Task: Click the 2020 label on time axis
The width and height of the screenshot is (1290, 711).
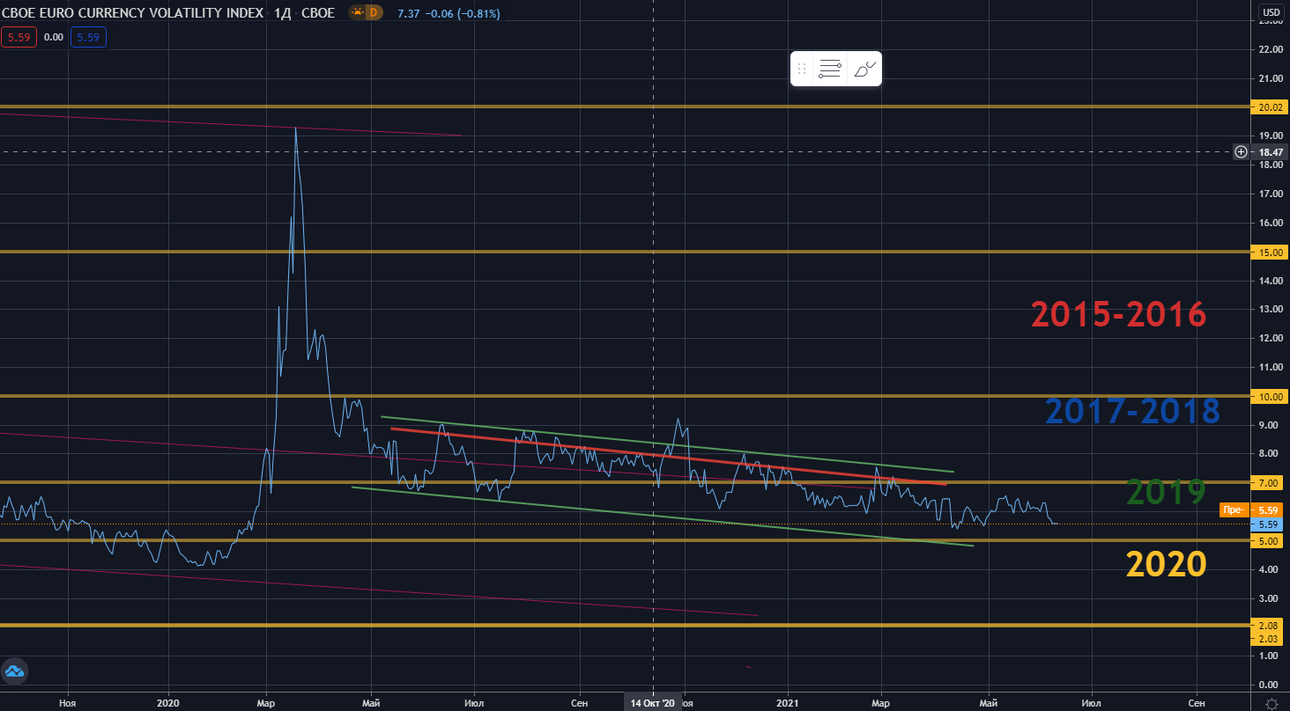Action: click(168, 703)
